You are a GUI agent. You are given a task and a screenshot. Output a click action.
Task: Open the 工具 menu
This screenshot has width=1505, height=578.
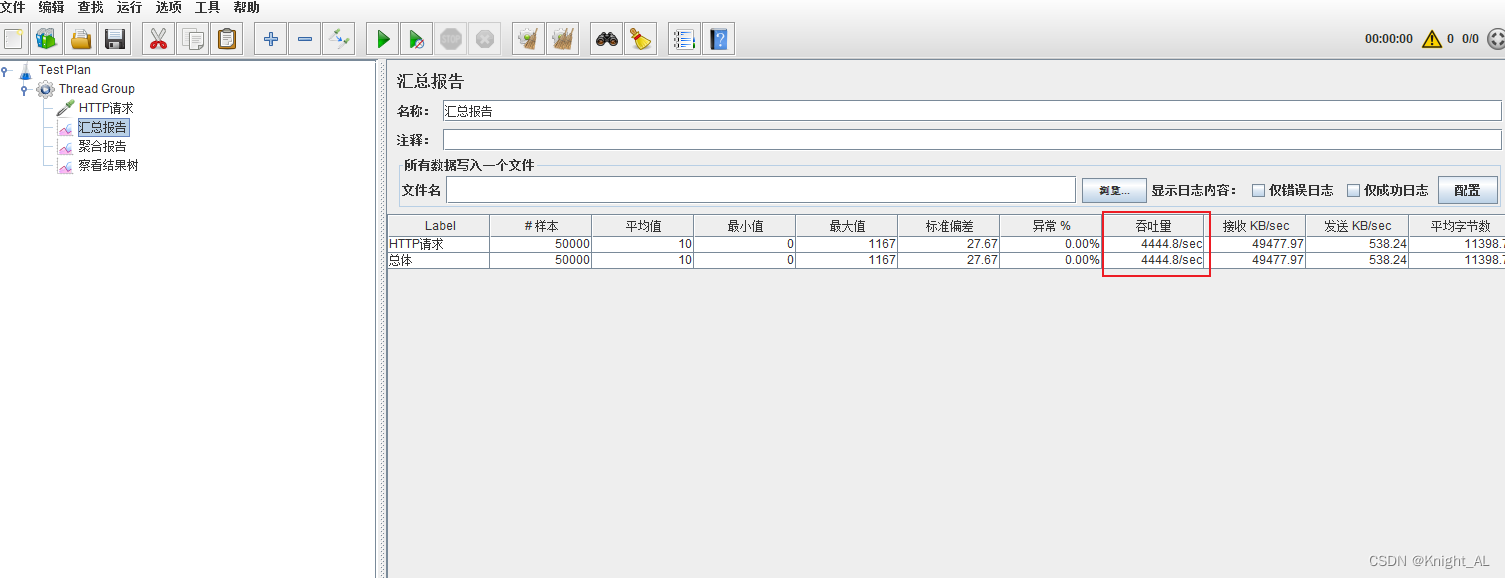tap(207, 7)
